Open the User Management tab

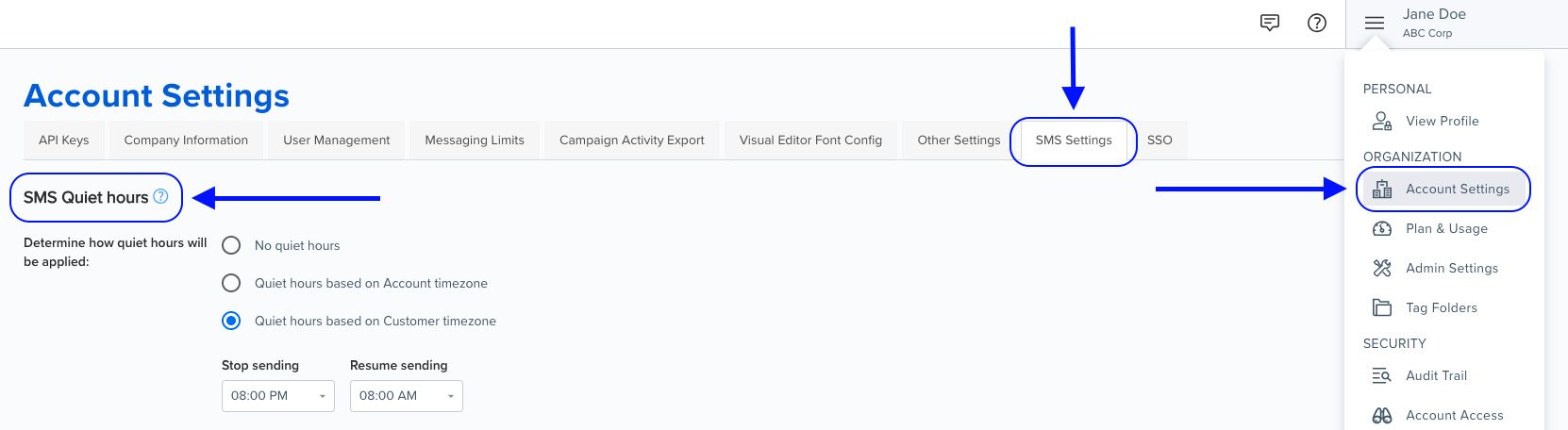tap(337, 140)
